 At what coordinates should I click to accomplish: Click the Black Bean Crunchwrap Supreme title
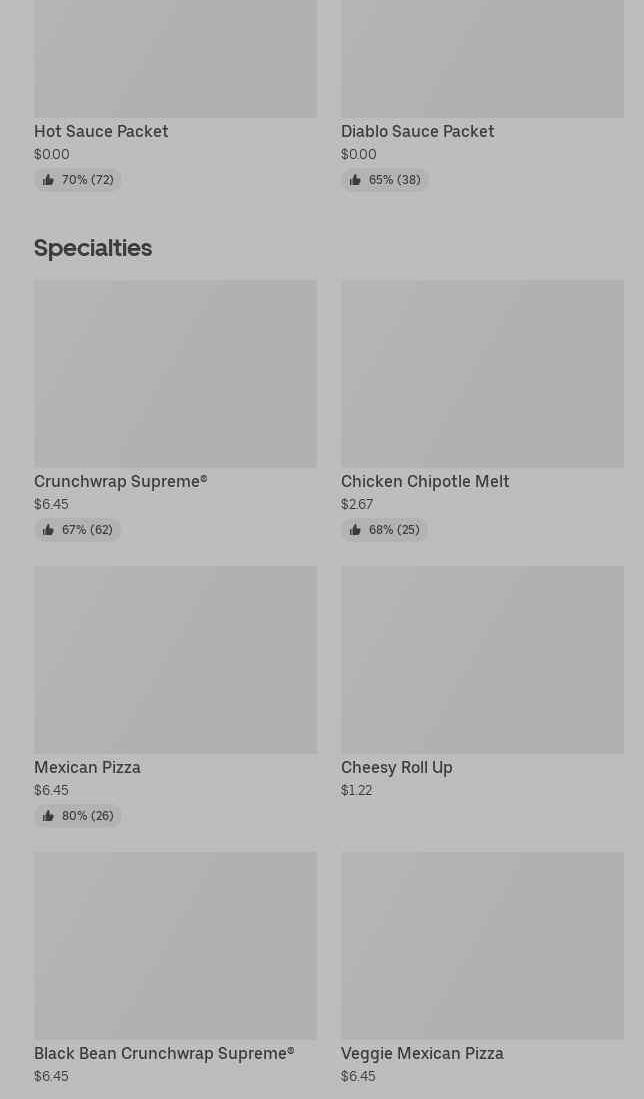click(164, 1053)
